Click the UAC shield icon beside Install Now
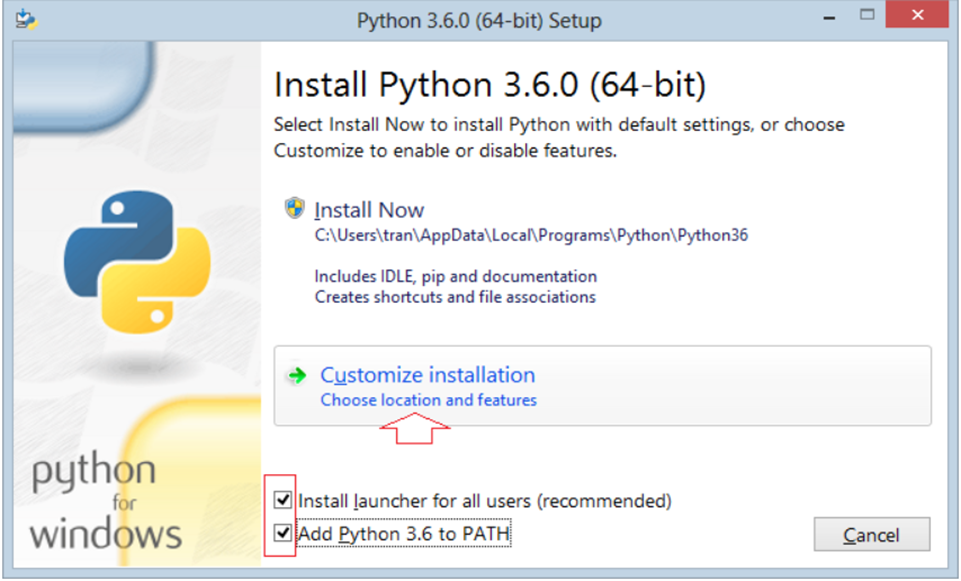Viewport: 961px width, 581px height. click(295, 208)
